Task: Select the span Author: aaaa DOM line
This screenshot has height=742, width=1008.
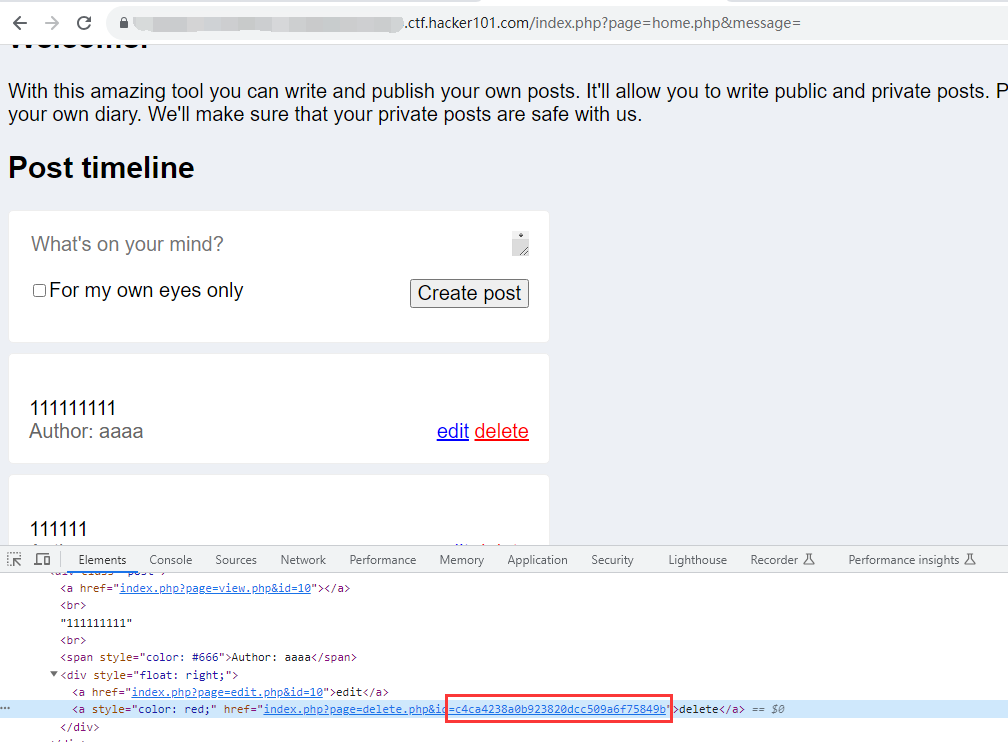Action: pyautogui.click(x=208, y=657)
